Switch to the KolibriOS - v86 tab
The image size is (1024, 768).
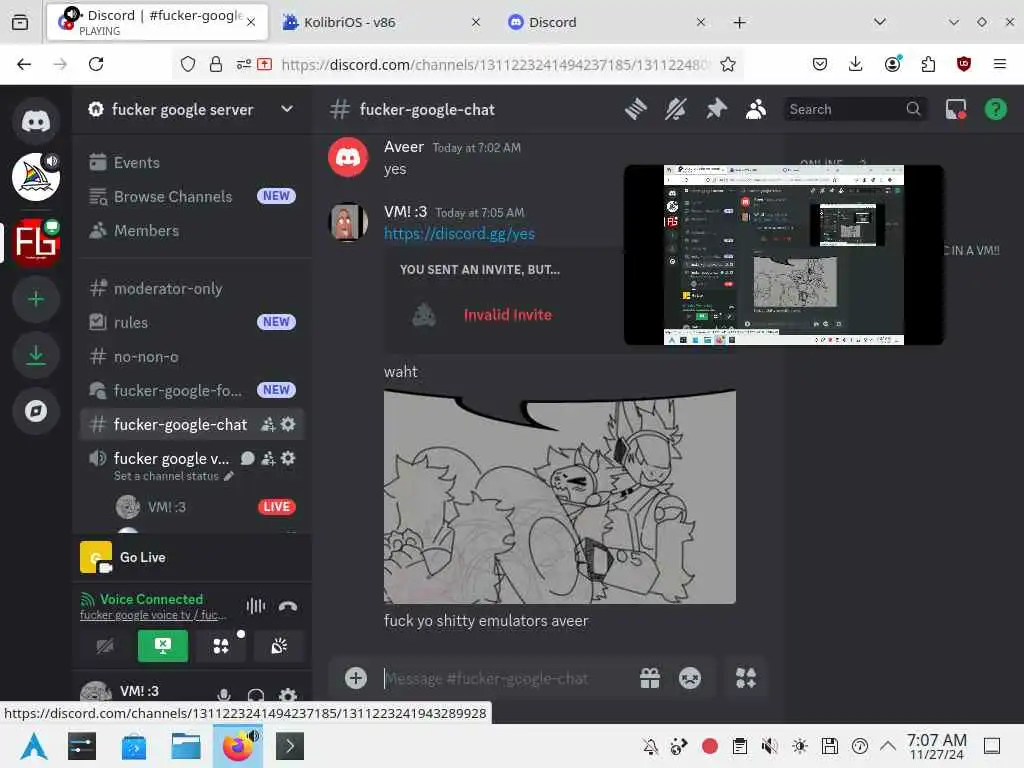[381, 22]
